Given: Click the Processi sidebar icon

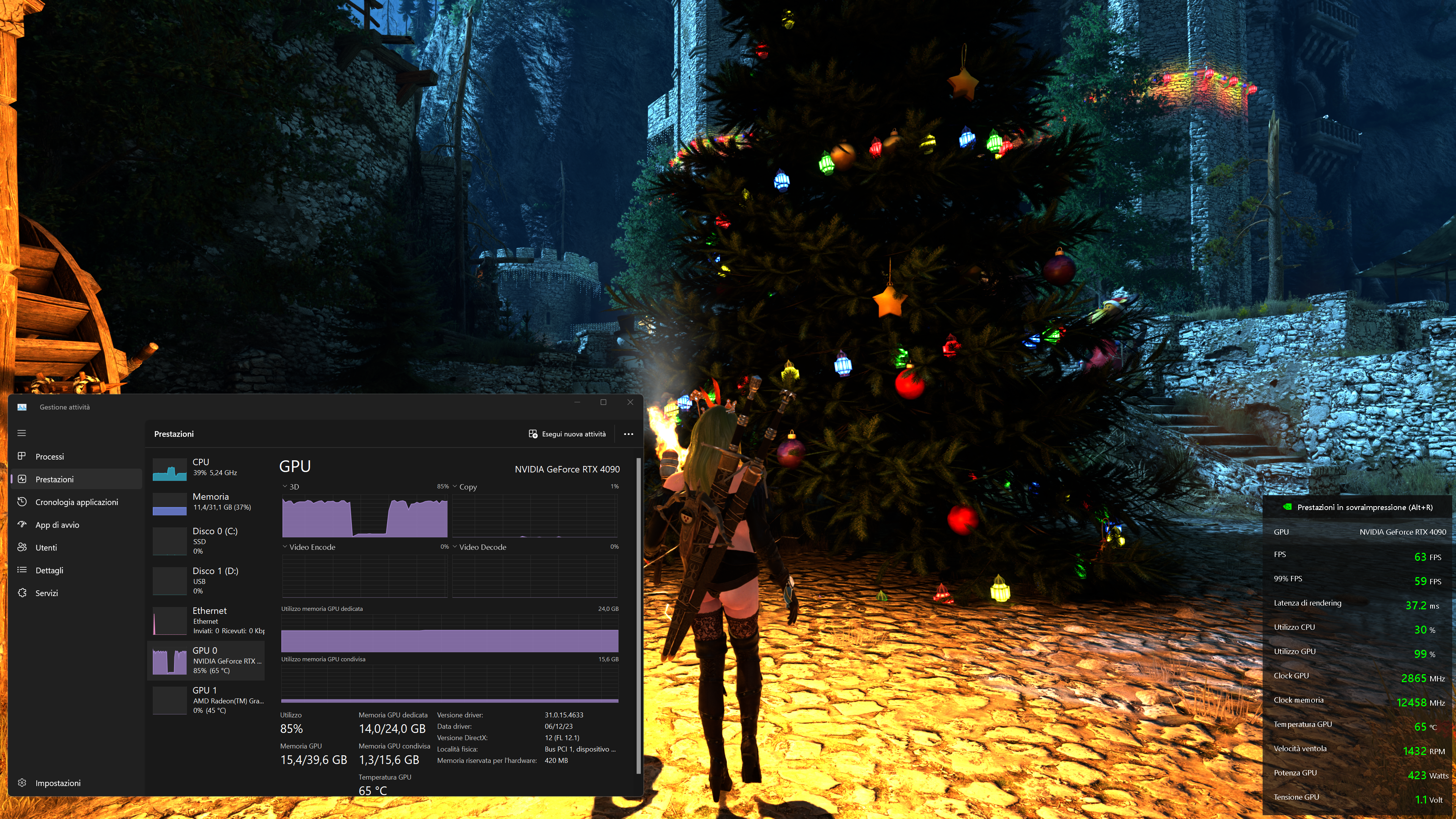Looking at the screenshot, I should click(22, 455).
